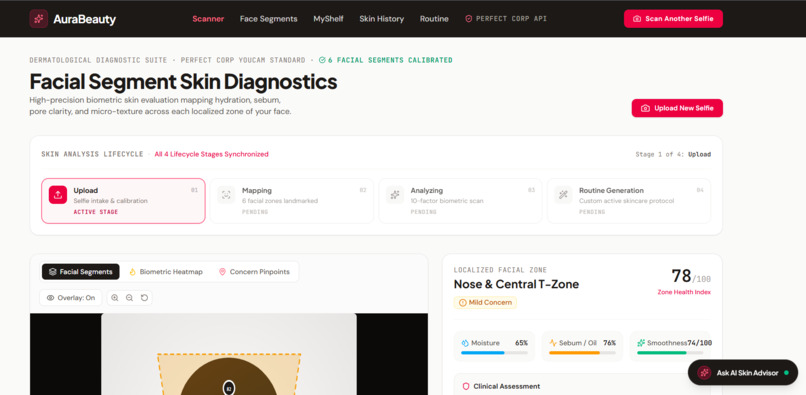This screenshot has width=806, height=395.
Task: Click the AuraBeauty logo icon
Action: click(x=39, y=19)
